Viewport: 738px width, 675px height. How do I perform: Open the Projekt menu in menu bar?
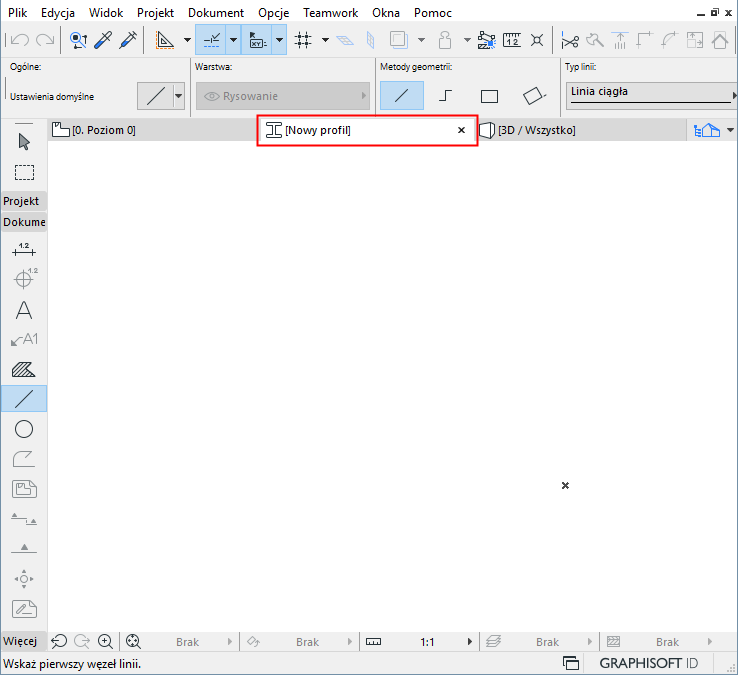[x=155, y=13]
